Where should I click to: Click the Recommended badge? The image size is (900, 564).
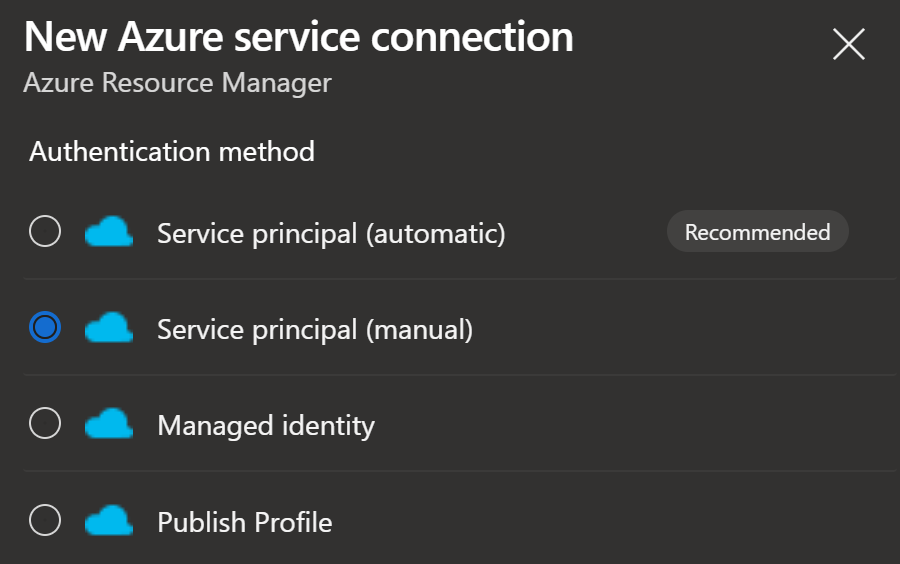coord(757,233)
